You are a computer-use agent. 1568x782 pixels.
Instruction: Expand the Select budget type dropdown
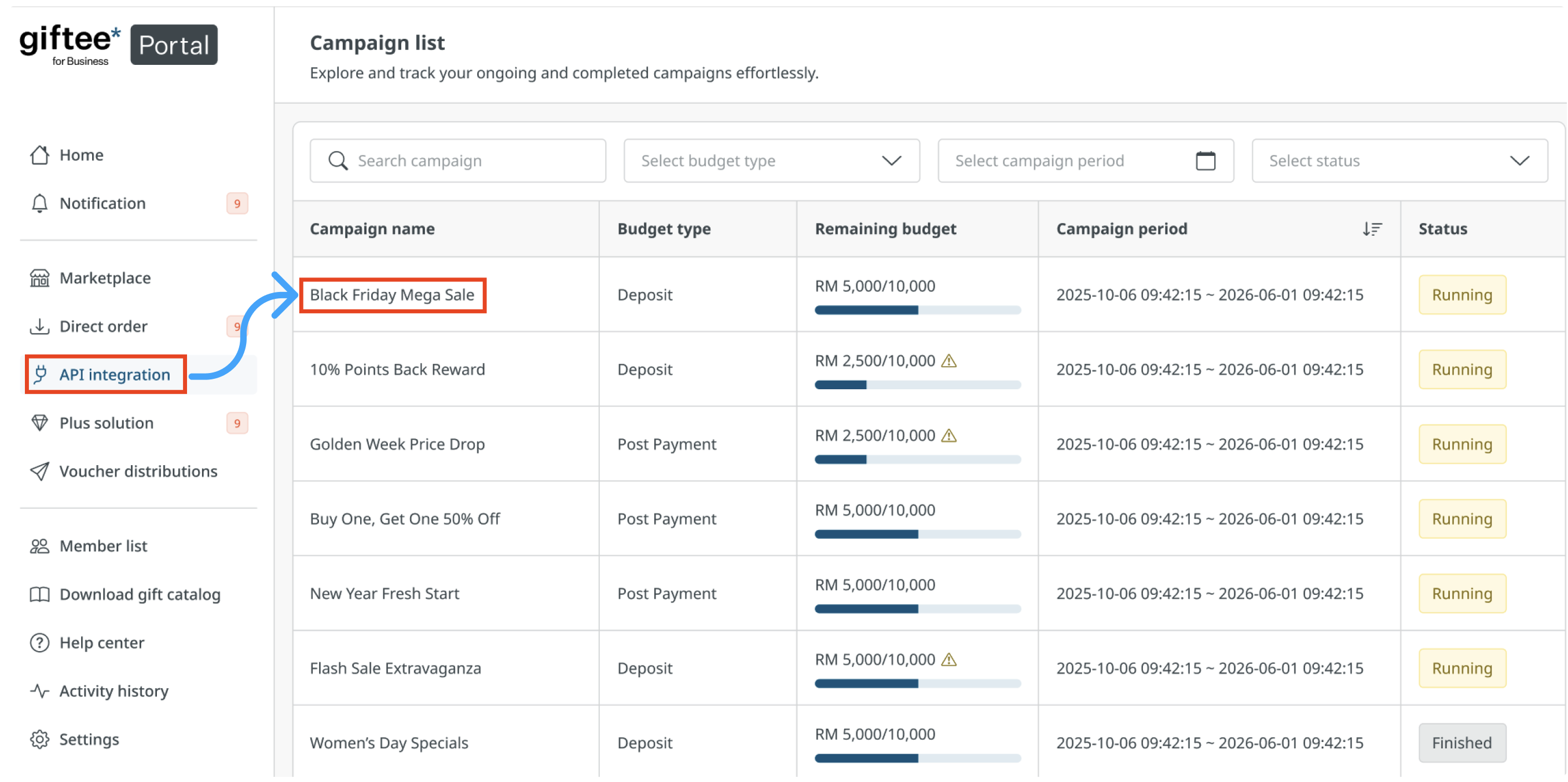tap(771, 161)
